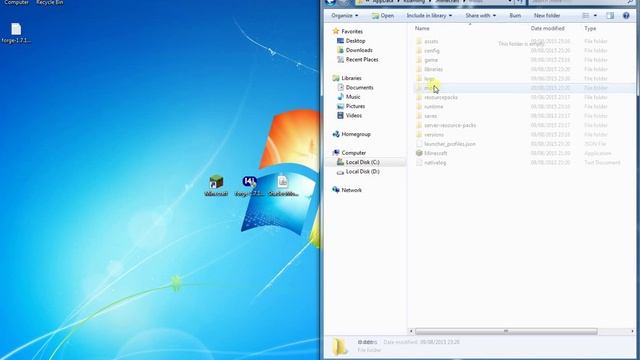This screenshot has width=640, height=360.
Task: Sort by the Name column header
Action: (x=422, y=28)
